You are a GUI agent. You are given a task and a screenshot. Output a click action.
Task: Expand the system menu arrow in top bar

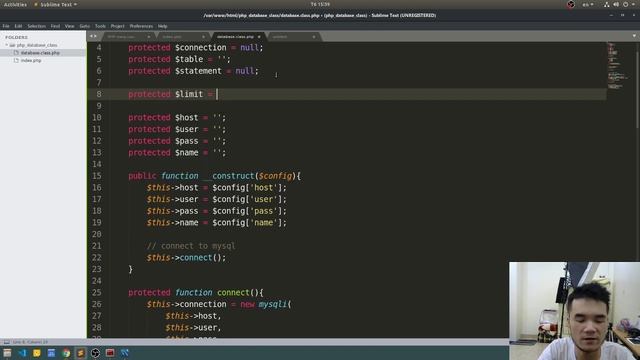pos(634,4)
